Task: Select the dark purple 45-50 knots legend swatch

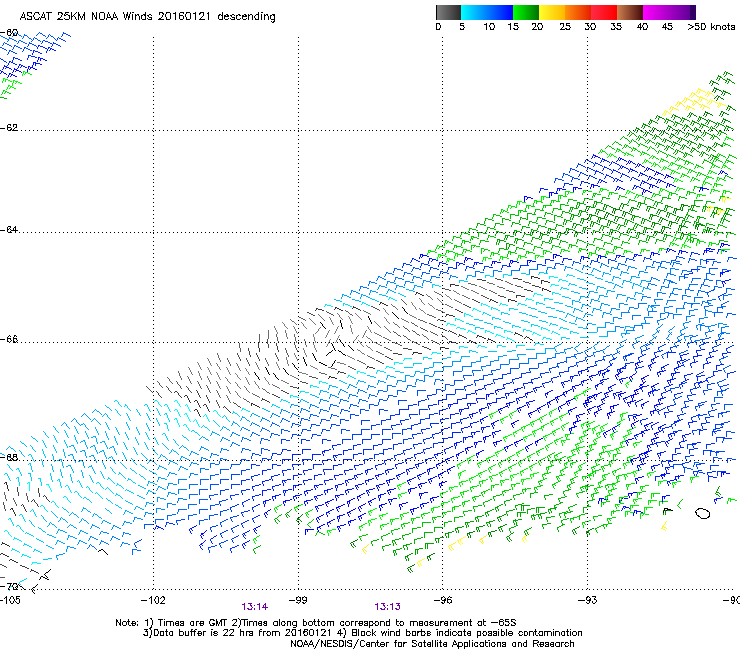Action: point(682,12)
